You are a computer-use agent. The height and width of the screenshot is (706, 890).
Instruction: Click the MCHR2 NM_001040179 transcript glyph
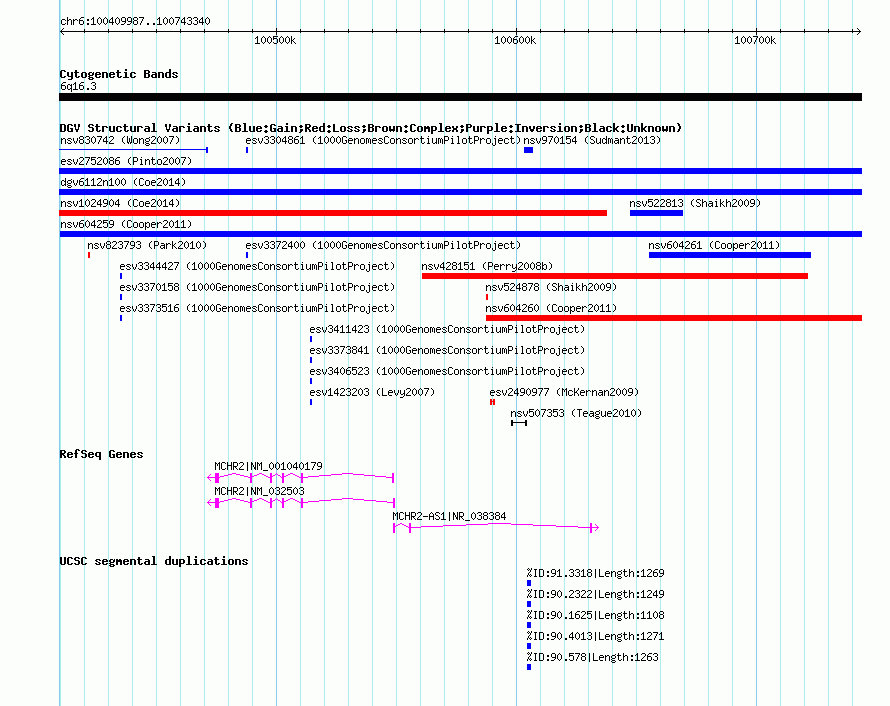point(301,478)
